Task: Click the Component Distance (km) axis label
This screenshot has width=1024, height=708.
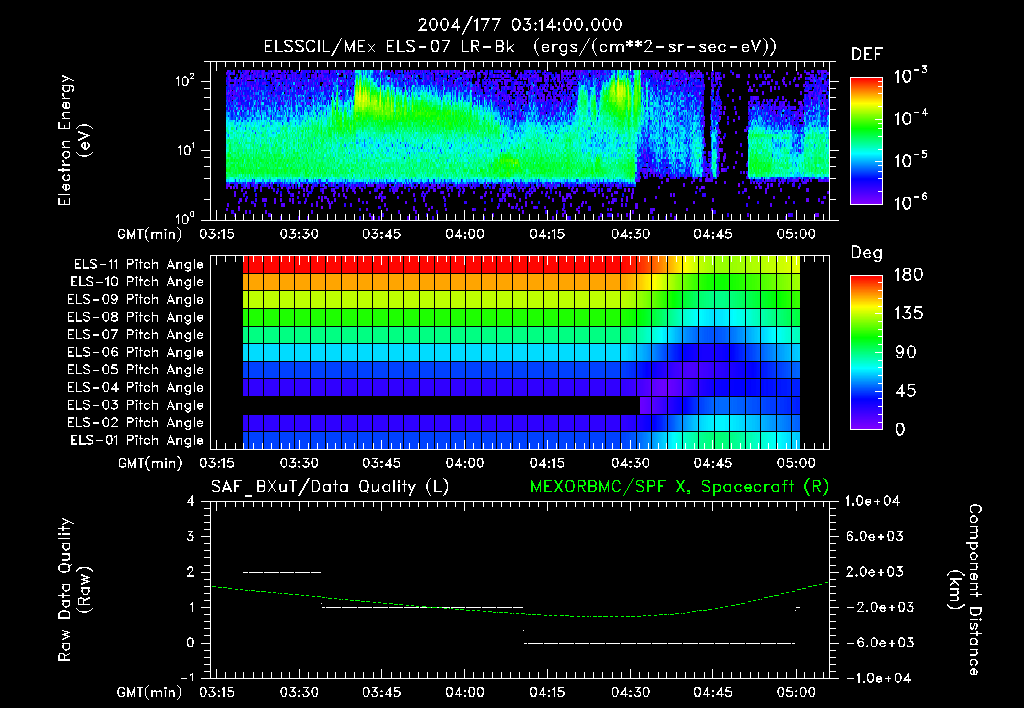Action: 965,590
